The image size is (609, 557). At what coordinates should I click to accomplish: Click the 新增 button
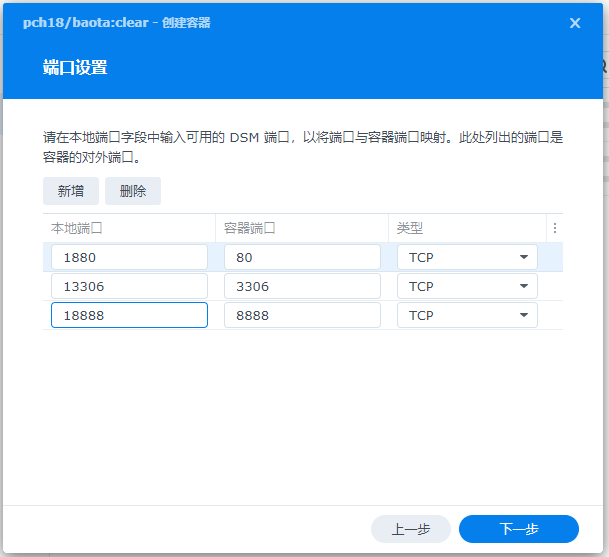coord(71,191)
